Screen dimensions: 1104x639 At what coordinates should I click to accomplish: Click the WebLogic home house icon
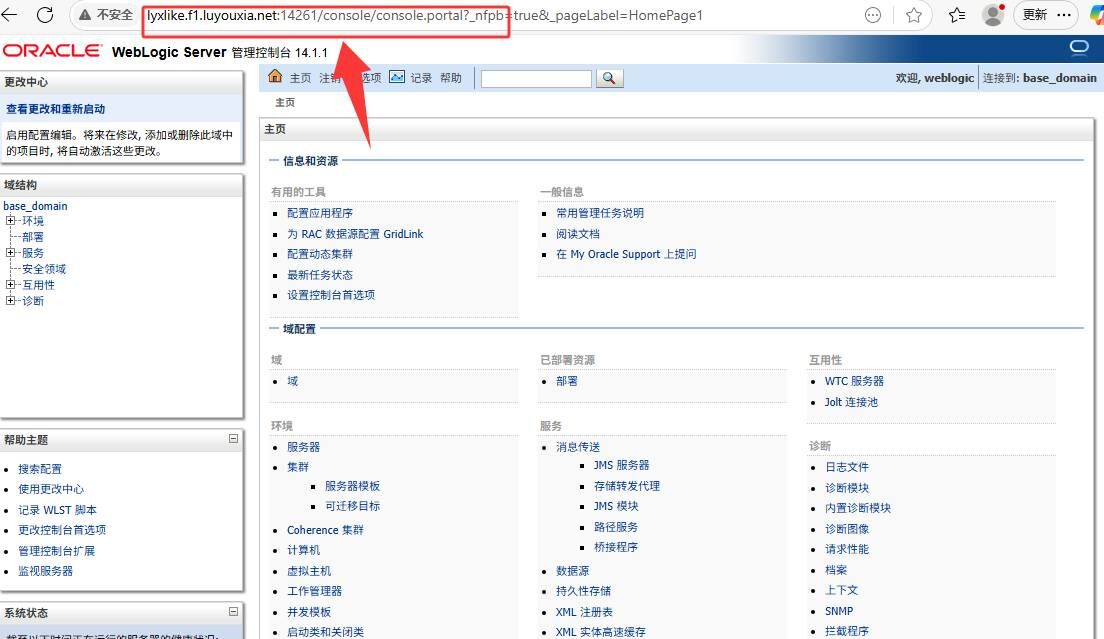[275, 76]
